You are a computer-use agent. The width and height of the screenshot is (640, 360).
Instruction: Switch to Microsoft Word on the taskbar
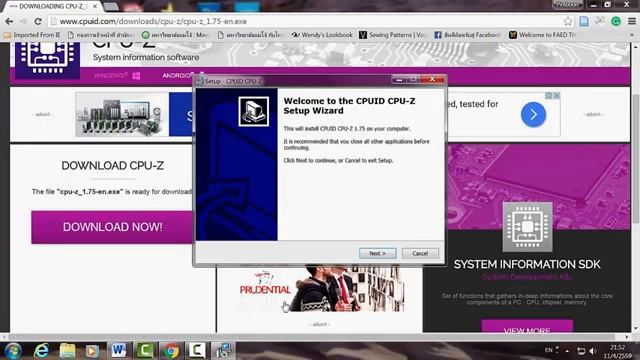(x=119, y=350)
